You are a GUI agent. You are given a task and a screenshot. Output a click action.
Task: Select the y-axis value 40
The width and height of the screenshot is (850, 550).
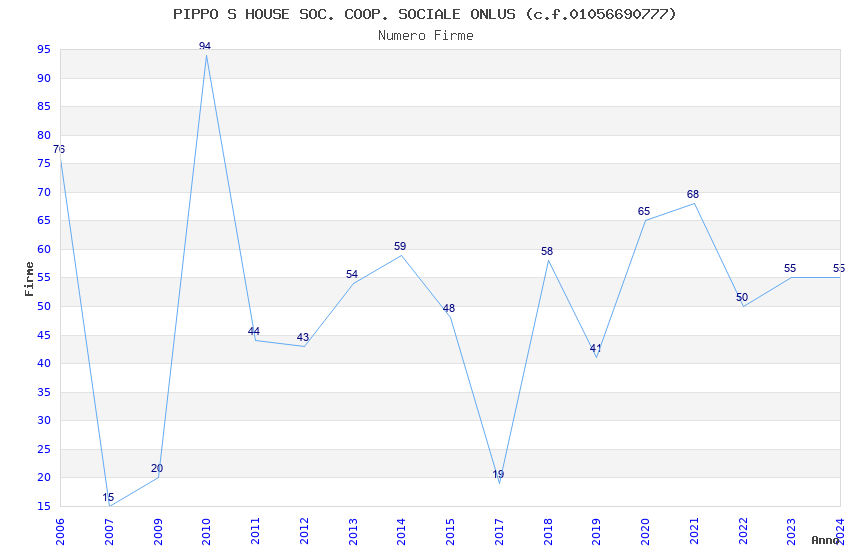44,363
